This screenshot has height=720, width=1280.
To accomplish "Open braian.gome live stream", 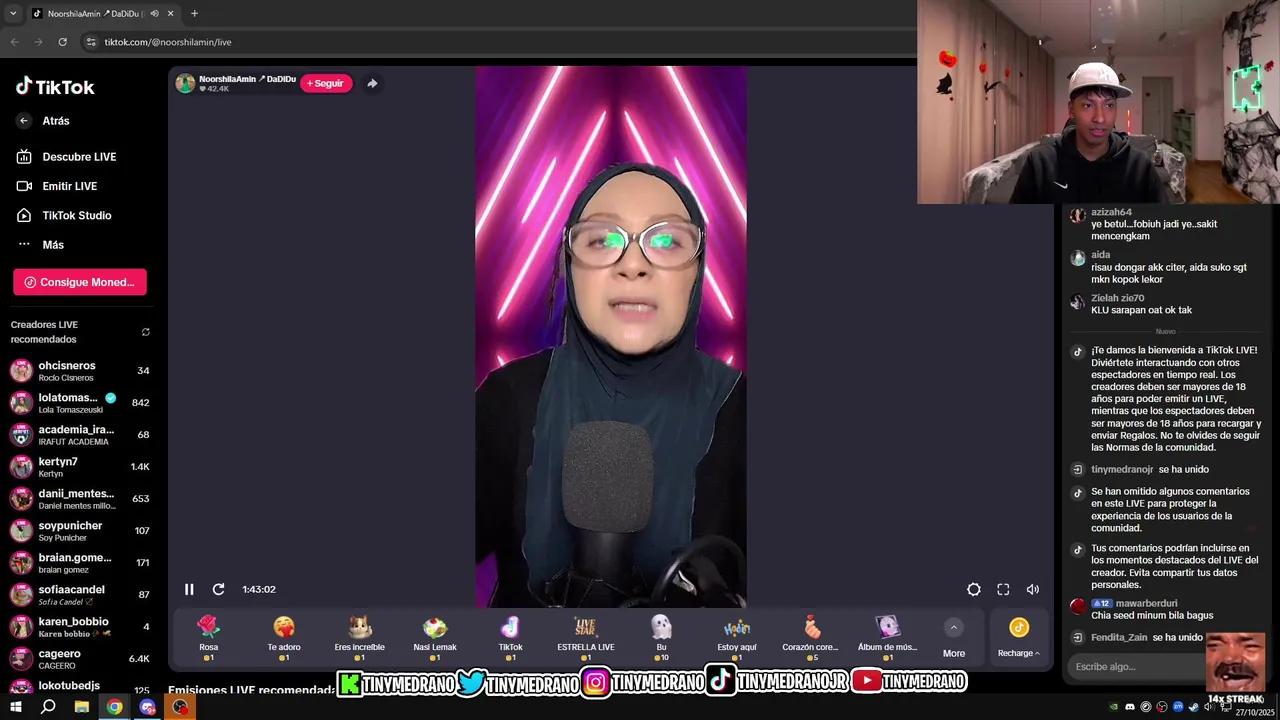I will (80, 563).
